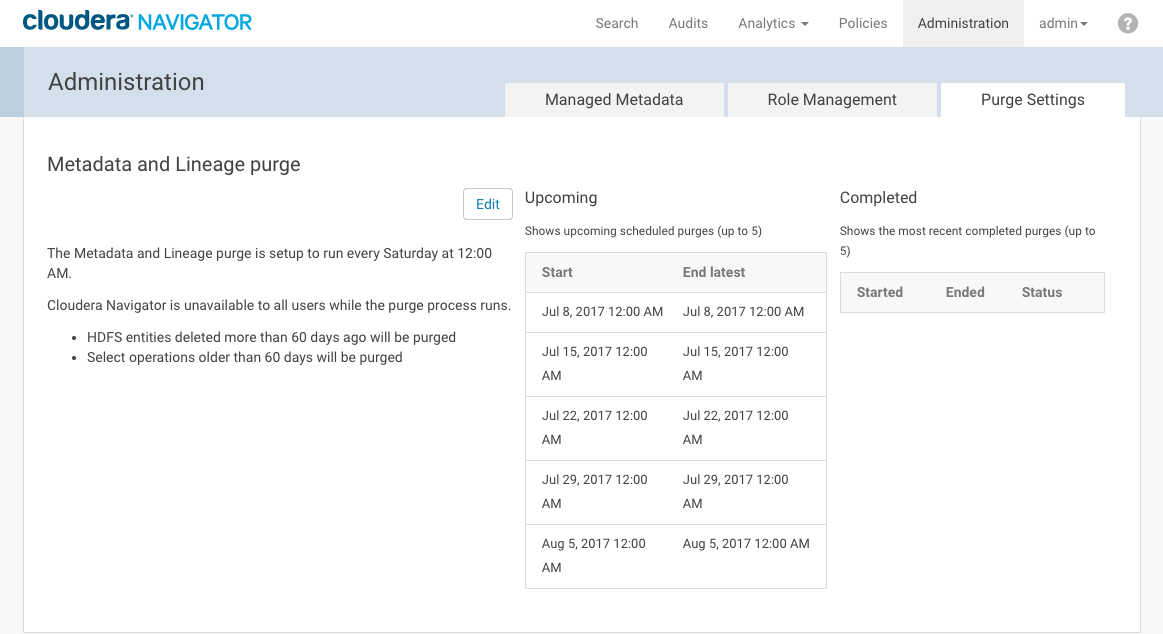Viewport: 1163px width, 634px height.
Task: Select the Jul 8, 2017 upcoming purge row
Action: [x=675, y=312]
